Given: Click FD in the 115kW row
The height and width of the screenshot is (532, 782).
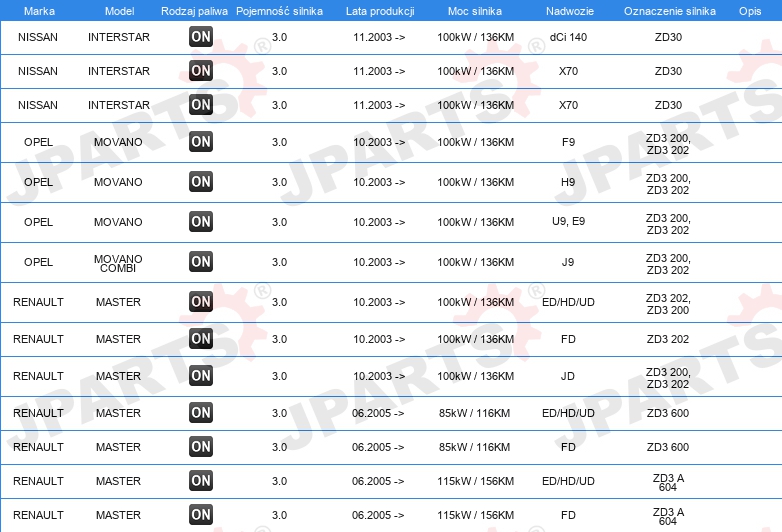Looking at the screenshot, I should 568,515.
